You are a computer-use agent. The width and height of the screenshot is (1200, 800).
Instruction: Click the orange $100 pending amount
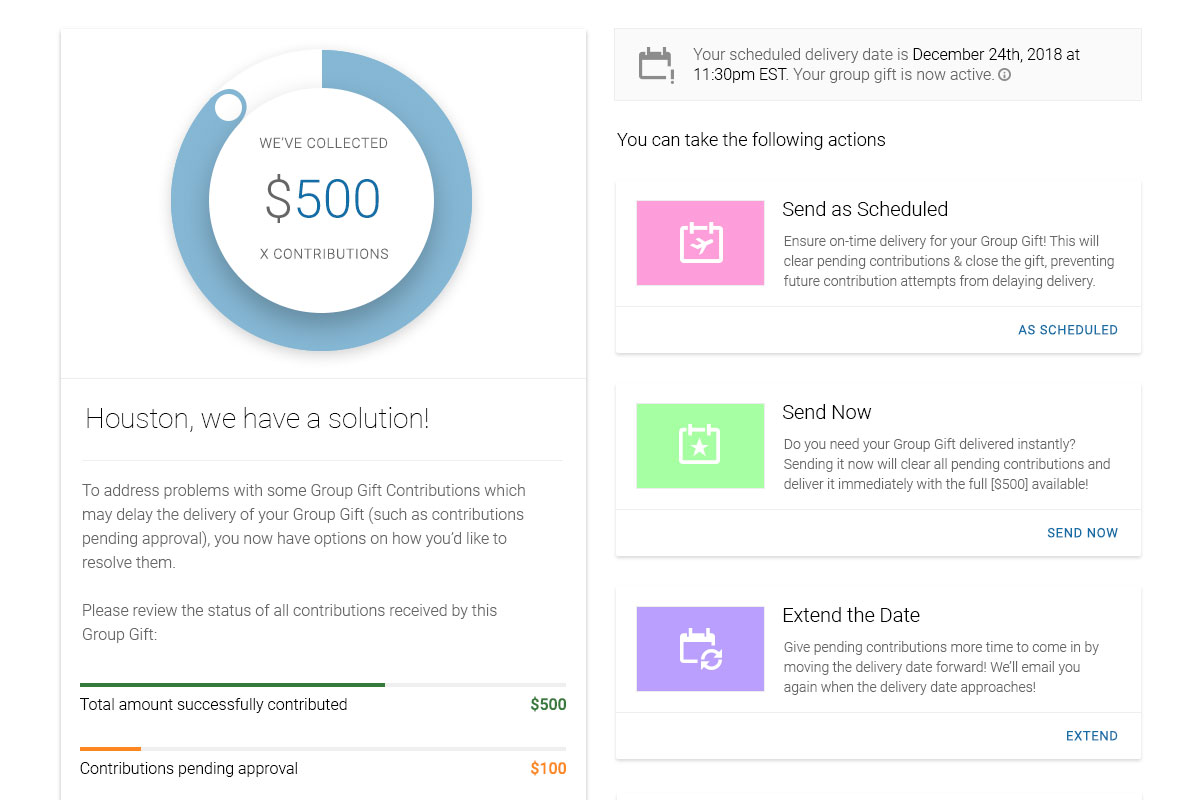[x=548, y=769]
